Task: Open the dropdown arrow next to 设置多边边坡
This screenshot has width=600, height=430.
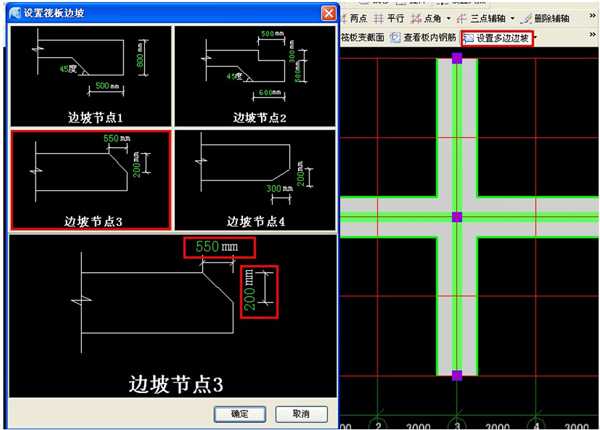Action: click(536, 38)
